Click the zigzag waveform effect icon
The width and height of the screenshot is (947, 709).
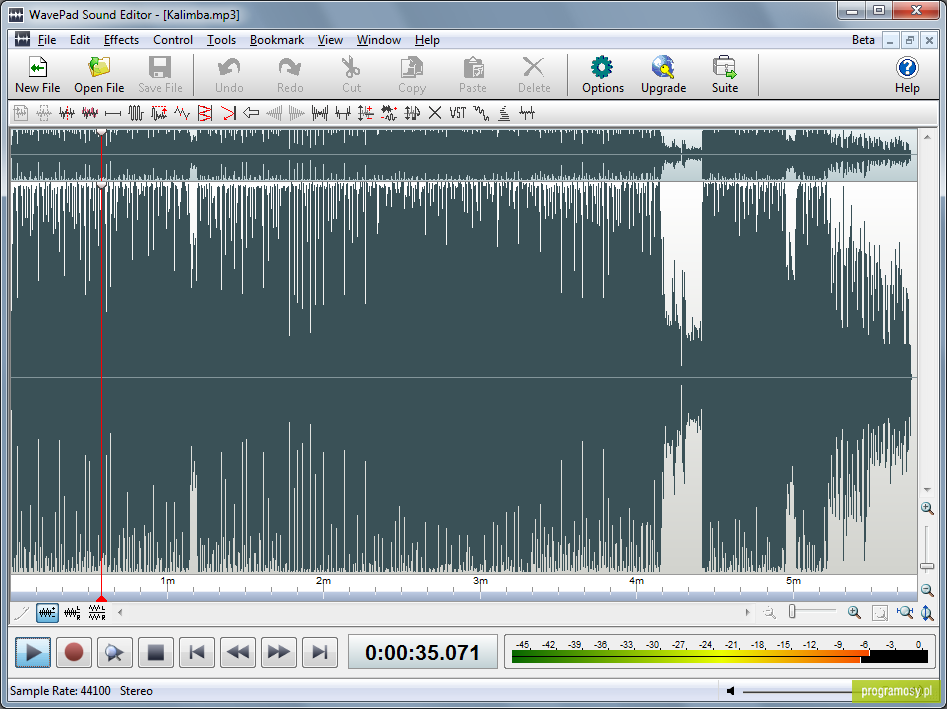coord(182,113)
